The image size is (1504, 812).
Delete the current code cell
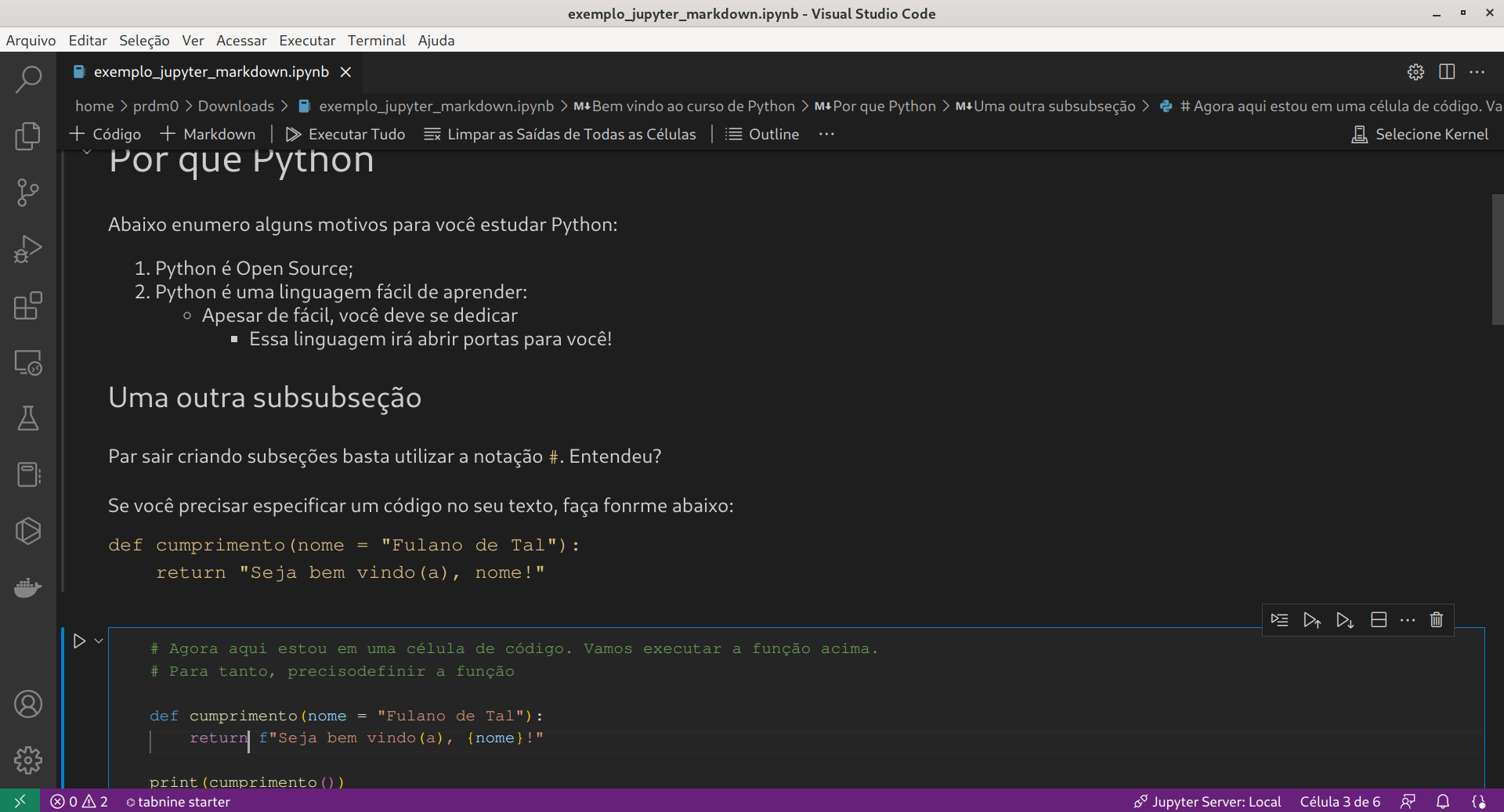[x=1436, y=620]
